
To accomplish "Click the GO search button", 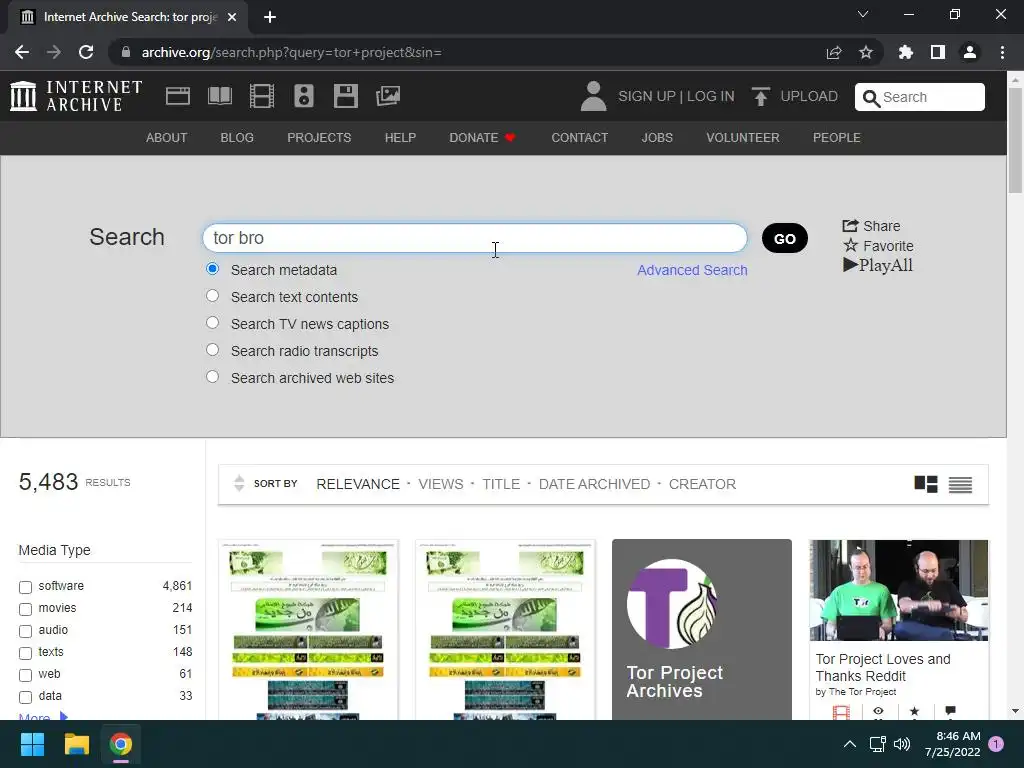I will coord(784,238).
